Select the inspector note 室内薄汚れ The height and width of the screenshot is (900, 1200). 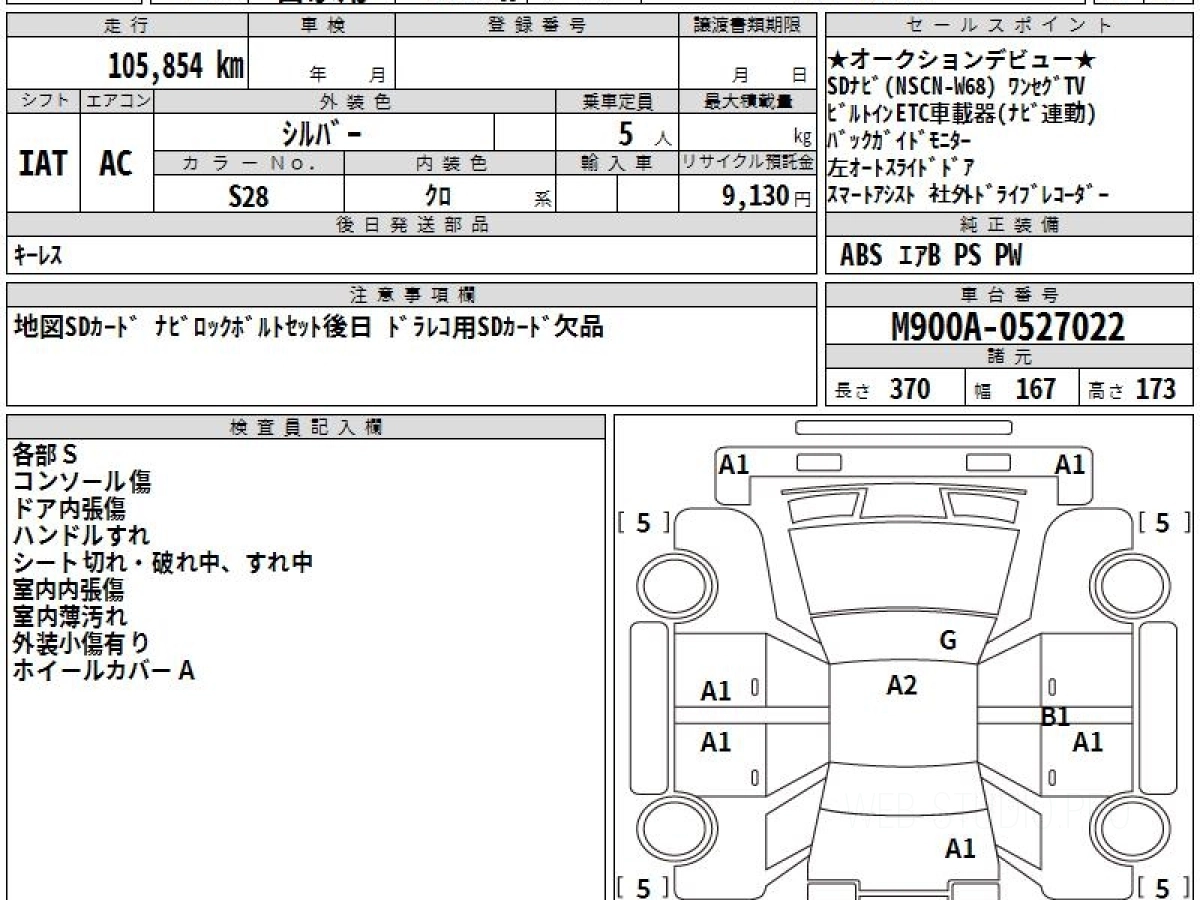point(69,617)
